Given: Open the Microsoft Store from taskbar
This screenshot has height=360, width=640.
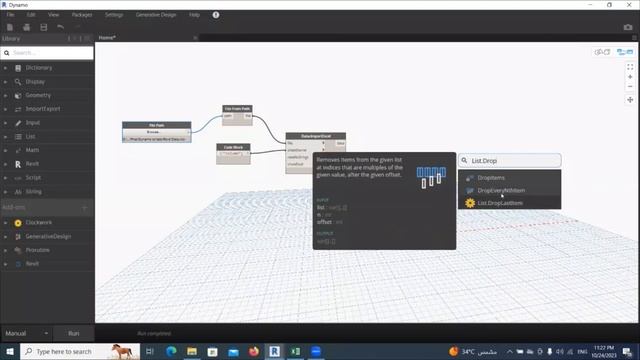Looking at the screenshot, I should (212, 351).
